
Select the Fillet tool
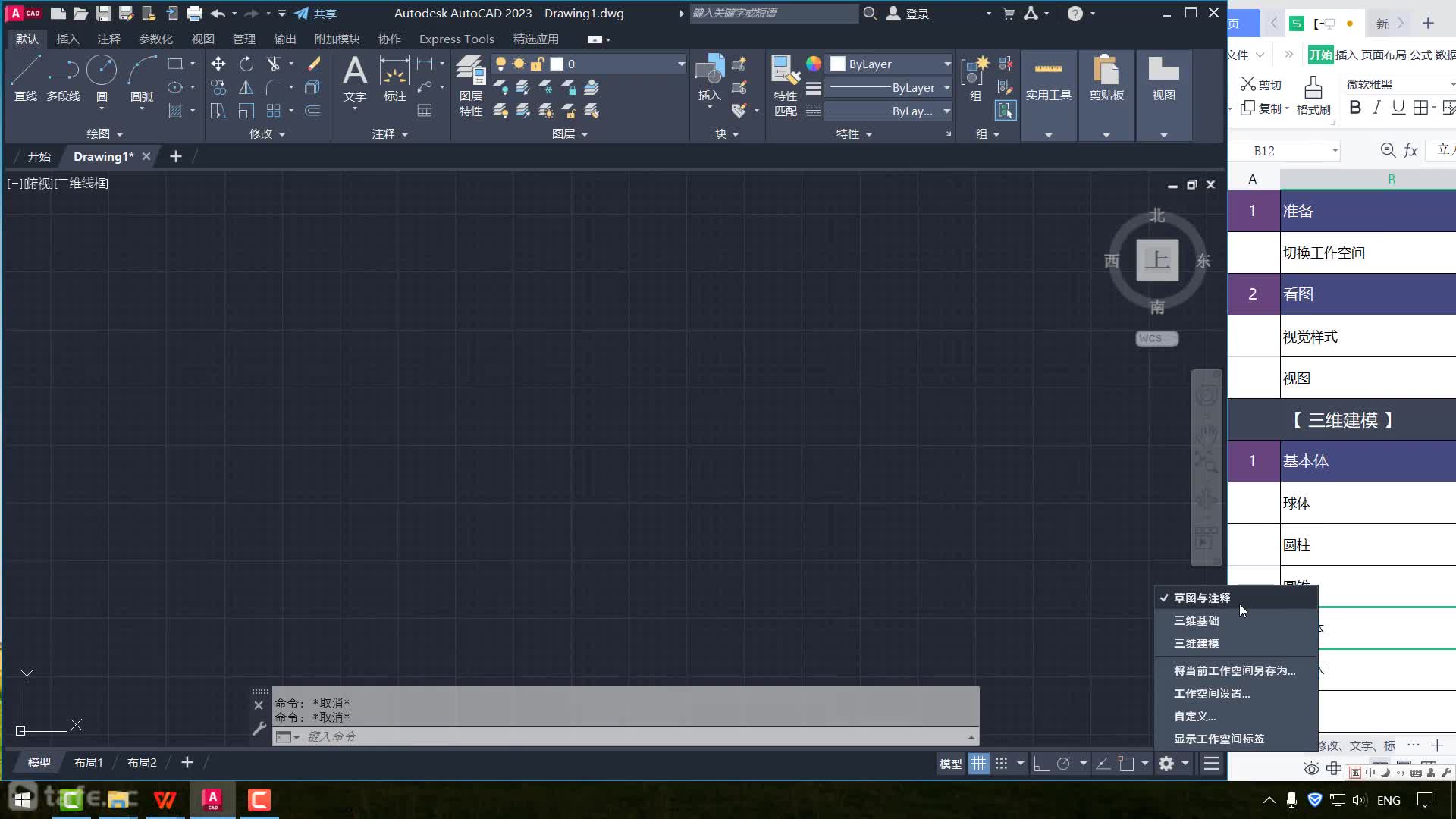[x=274, y=87]
